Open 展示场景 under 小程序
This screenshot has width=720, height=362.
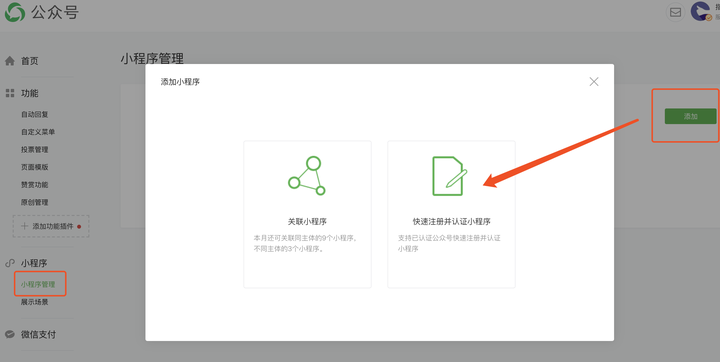[x=34, y=302]
